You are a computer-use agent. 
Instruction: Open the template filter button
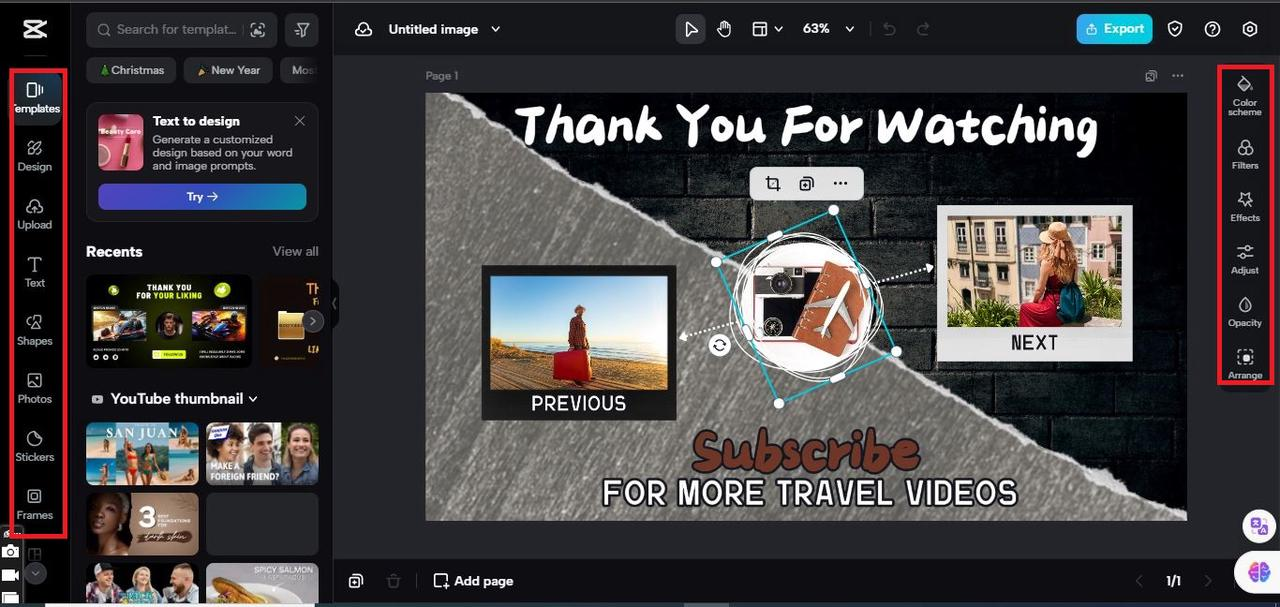click(302, 30)
